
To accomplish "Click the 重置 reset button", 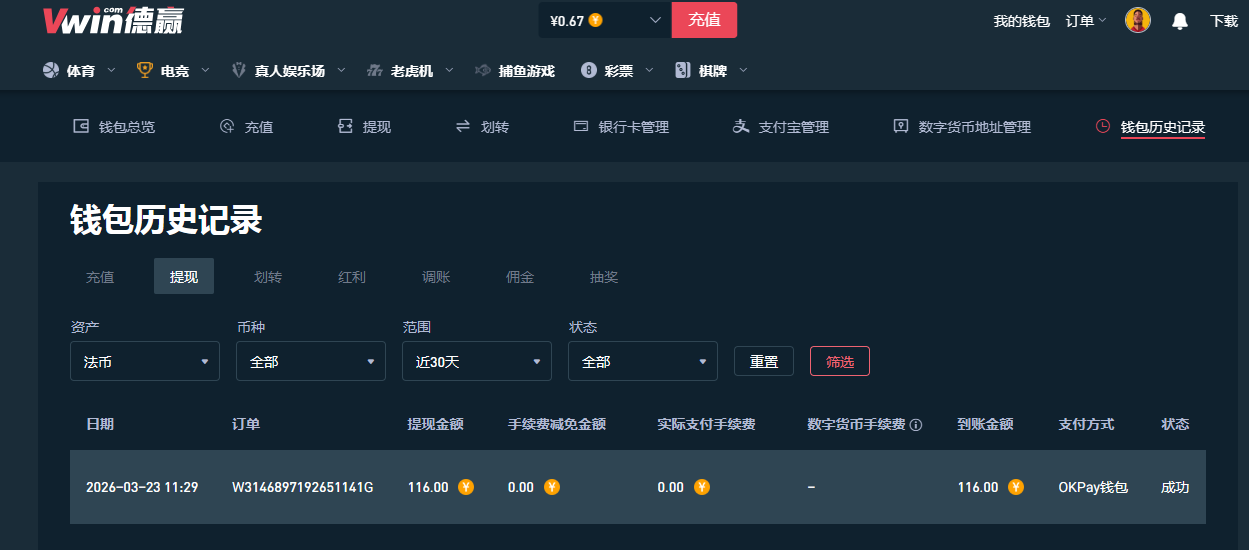I will point(764,361).
